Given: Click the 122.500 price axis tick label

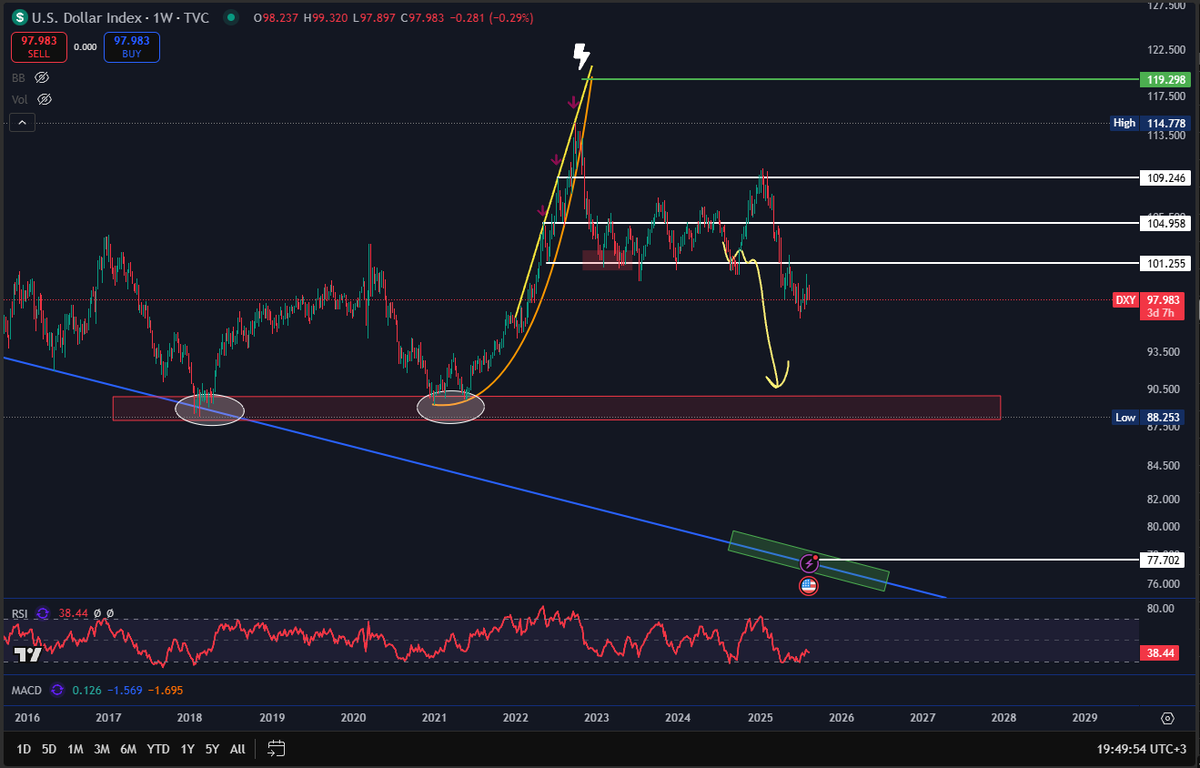Looking at the screenshot, I should point(1166,50).
